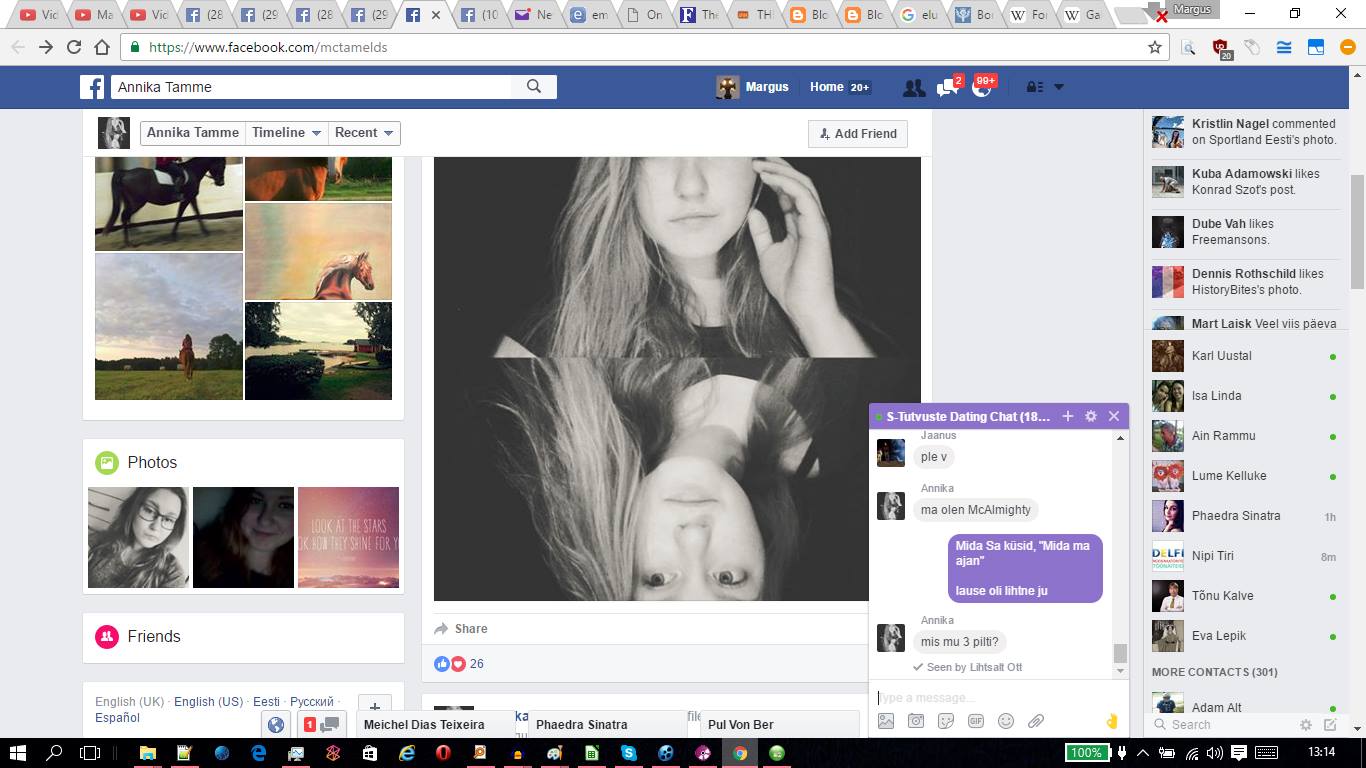Switch to the Google 'elu' tab
This screenshot has height=768, width=1366.
tap(918, 15)
